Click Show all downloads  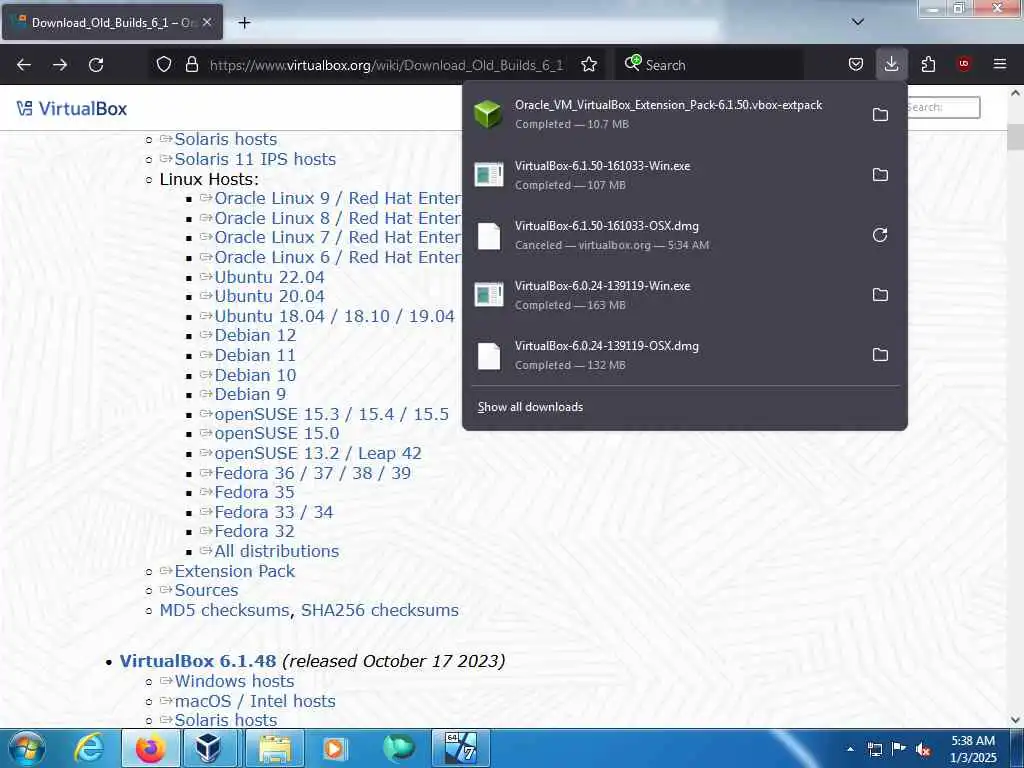[530, 407]
